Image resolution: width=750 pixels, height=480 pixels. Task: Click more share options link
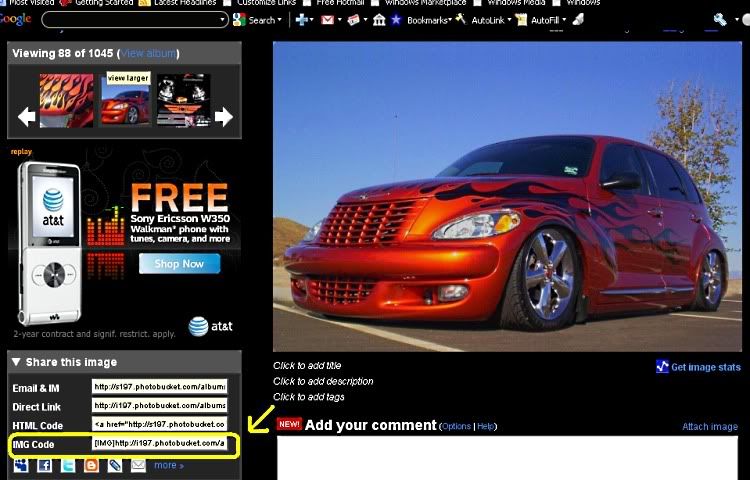pos(168,465)
